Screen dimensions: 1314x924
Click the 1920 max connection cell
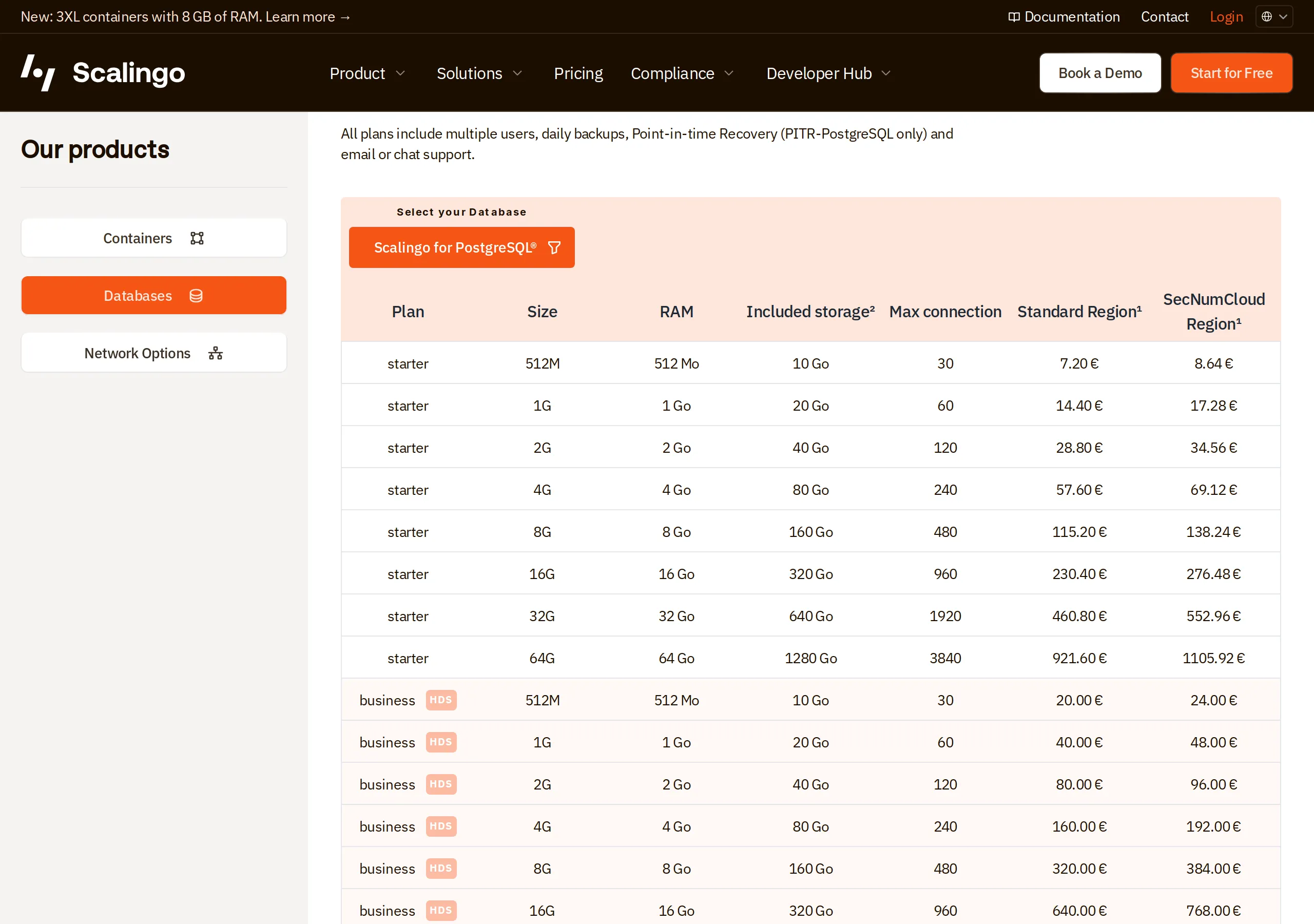945,616
